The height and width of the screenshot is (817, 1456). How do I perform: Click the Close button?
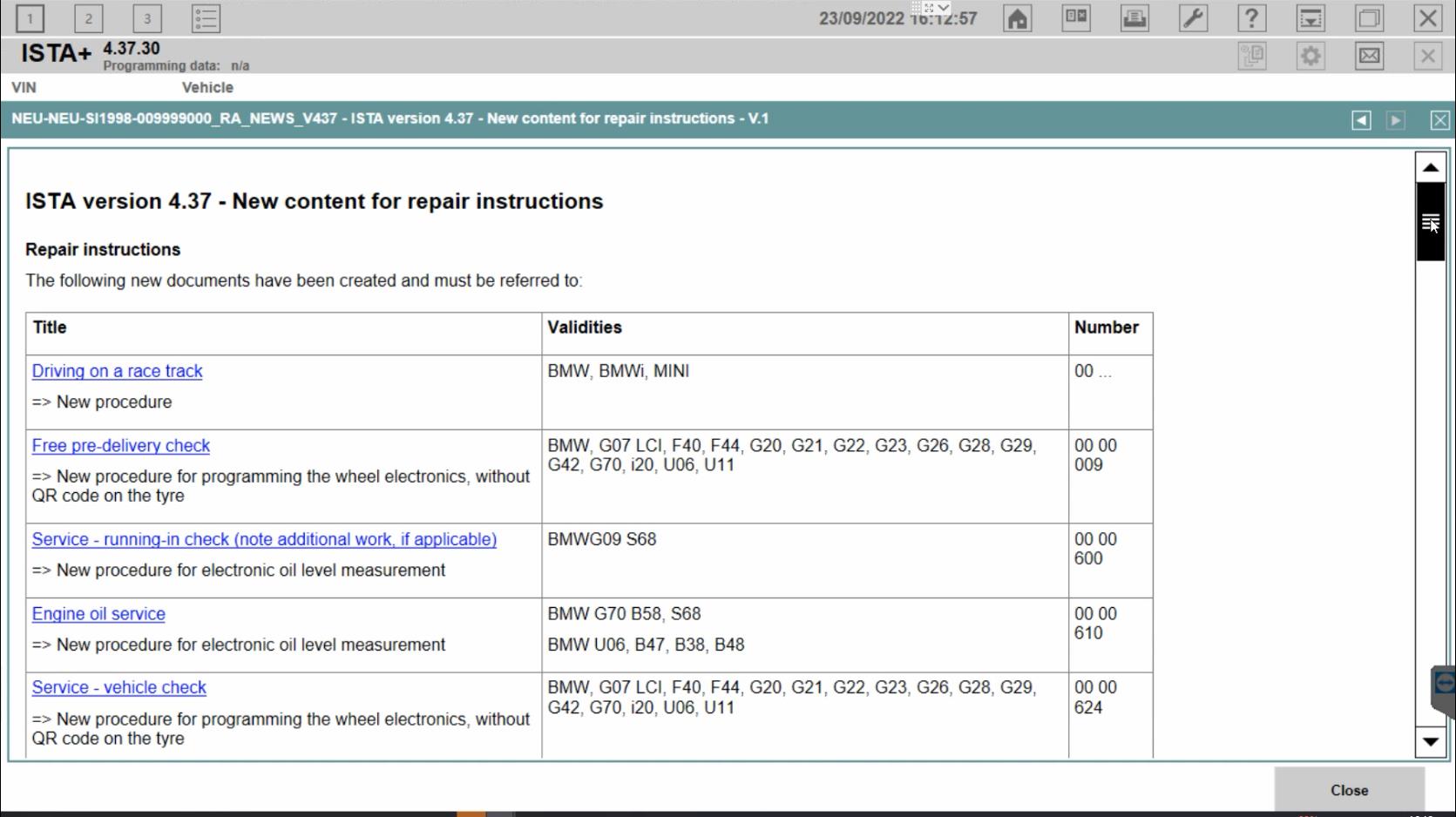(1349, 790)
